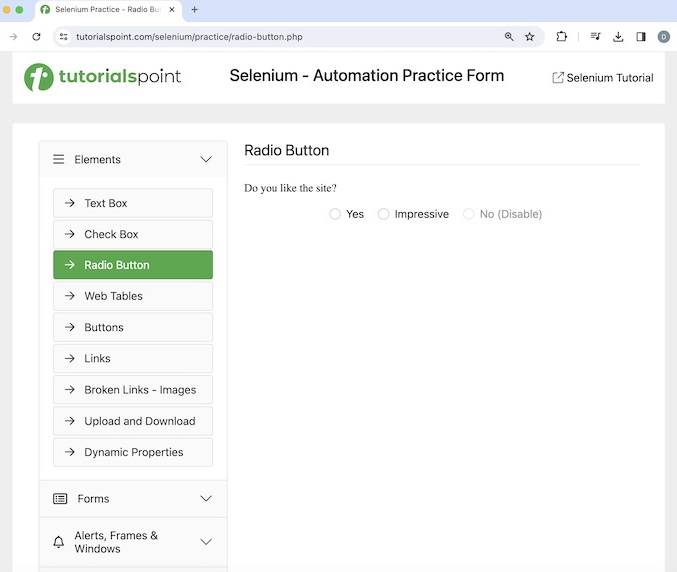Select the Yes radio button

tap(335, 214)
